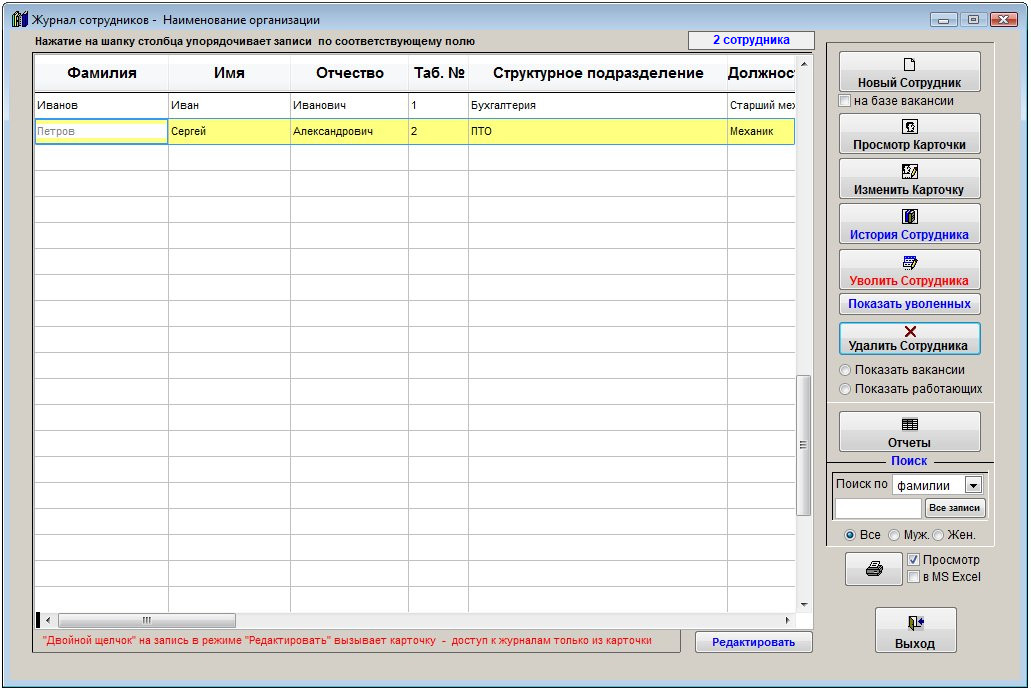Sort by the 'Таб. №' column header
The image size is (1031, 688).
439,73
